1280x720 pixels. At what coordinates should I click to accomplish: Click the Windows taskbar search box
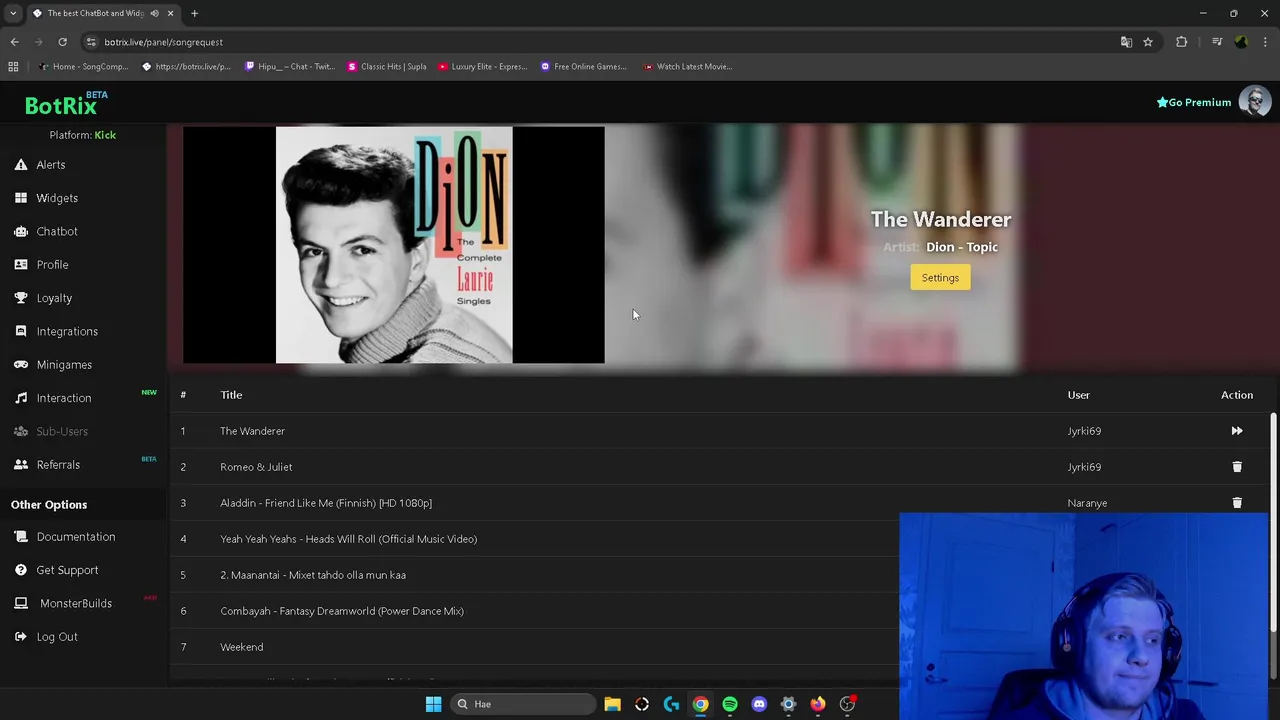point(522,704)
